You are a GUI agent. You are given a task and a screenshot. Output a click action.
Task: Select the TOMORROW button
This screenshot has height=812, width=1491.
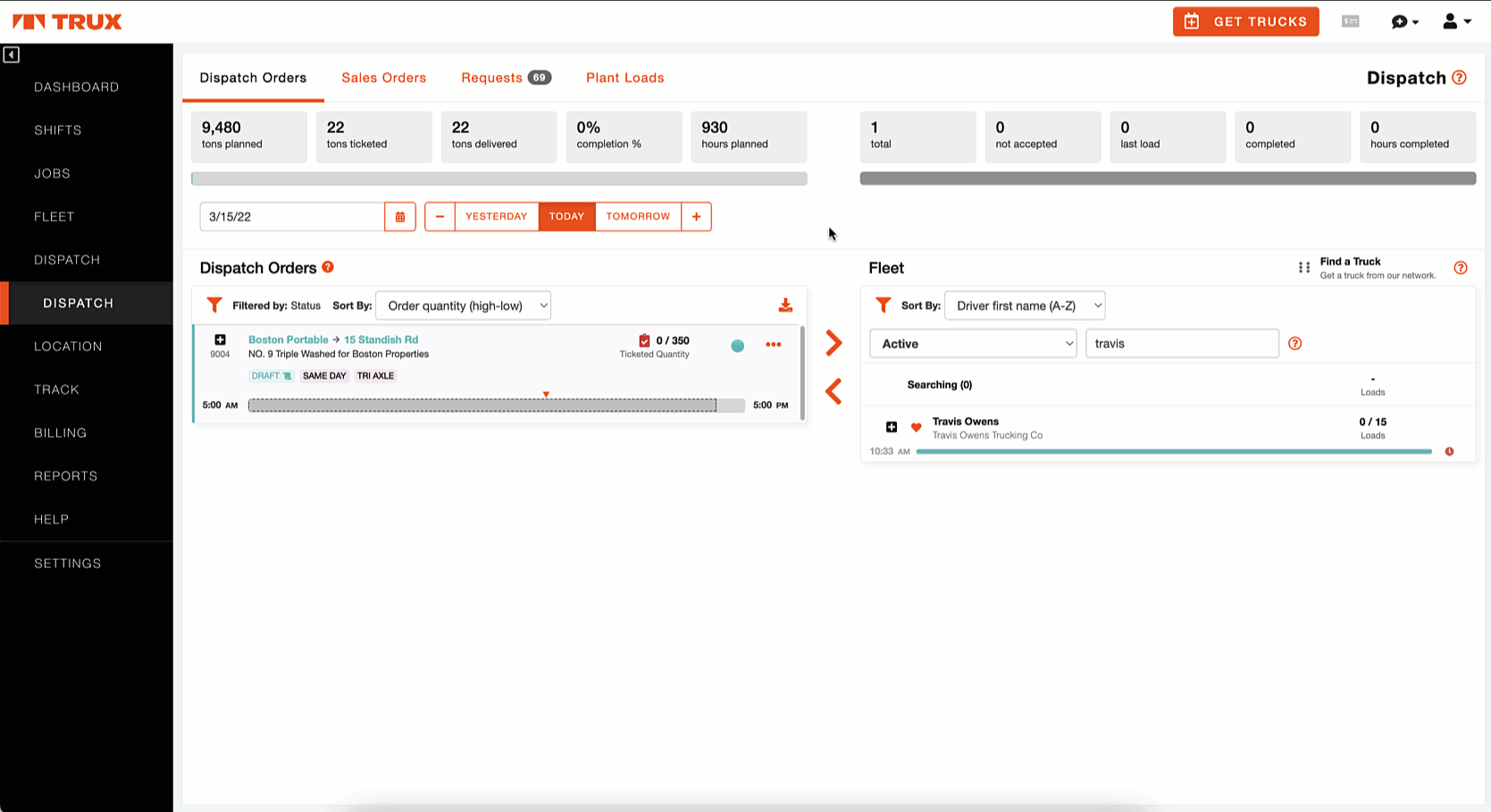coord(638,216)
